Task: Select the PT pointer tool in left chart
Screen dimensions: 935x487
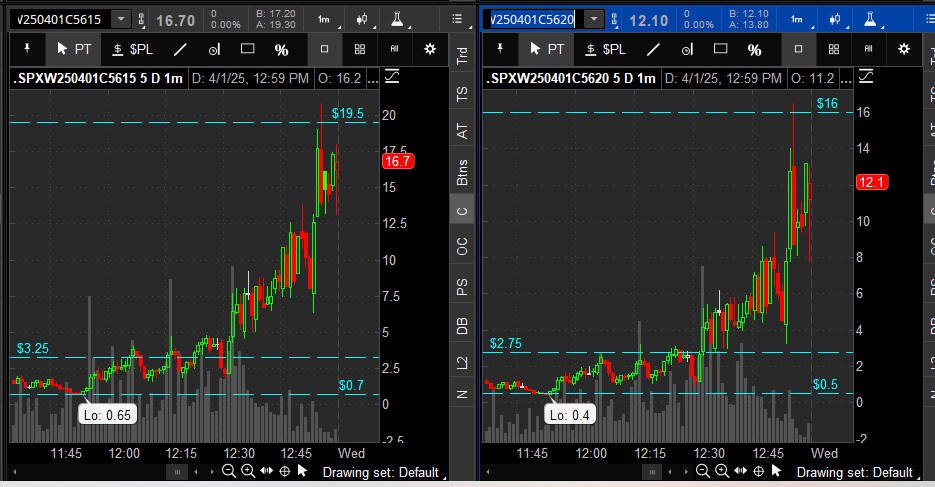Action: click(73, 49)
